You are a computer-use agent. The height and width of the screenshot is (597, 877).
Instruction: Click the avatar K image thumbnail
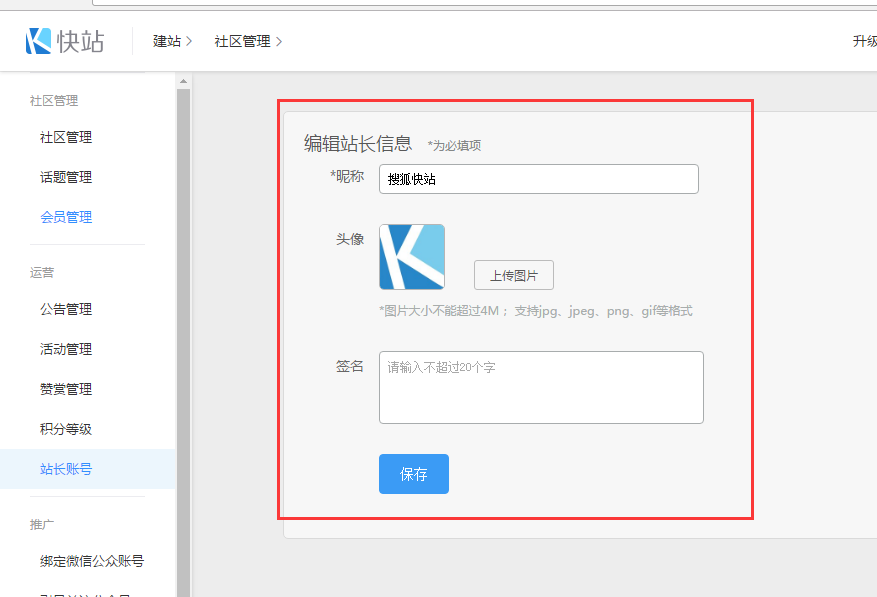pos(412,257)
